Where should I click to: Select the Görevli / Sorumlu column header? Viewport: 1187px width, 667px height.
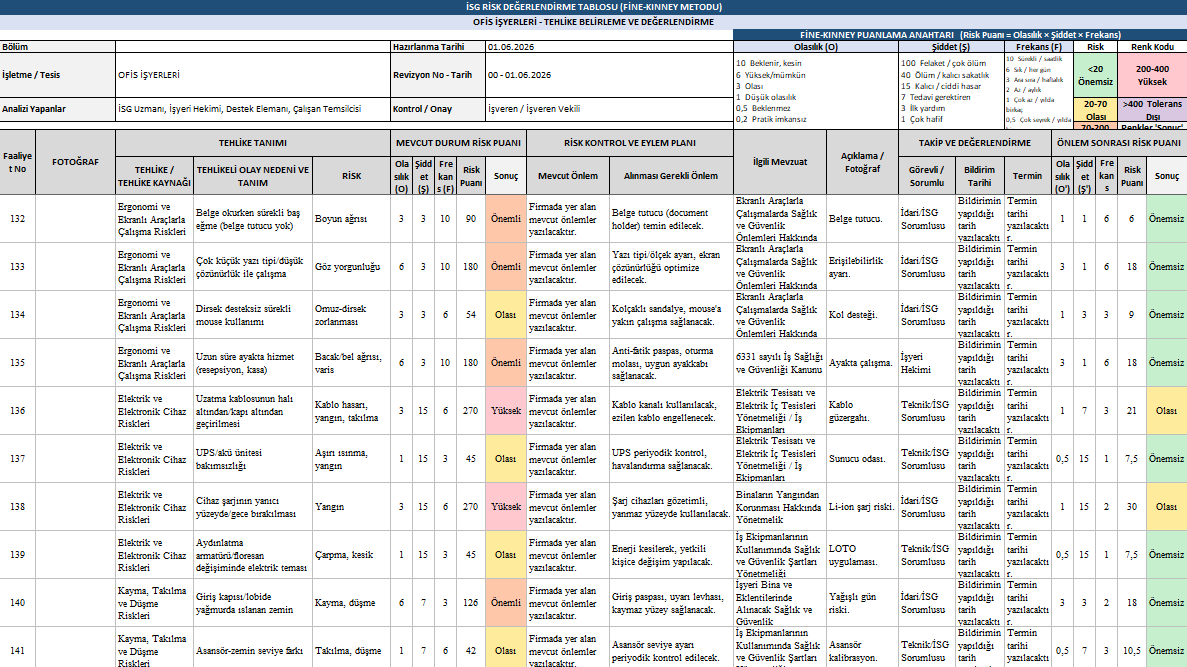927,176
